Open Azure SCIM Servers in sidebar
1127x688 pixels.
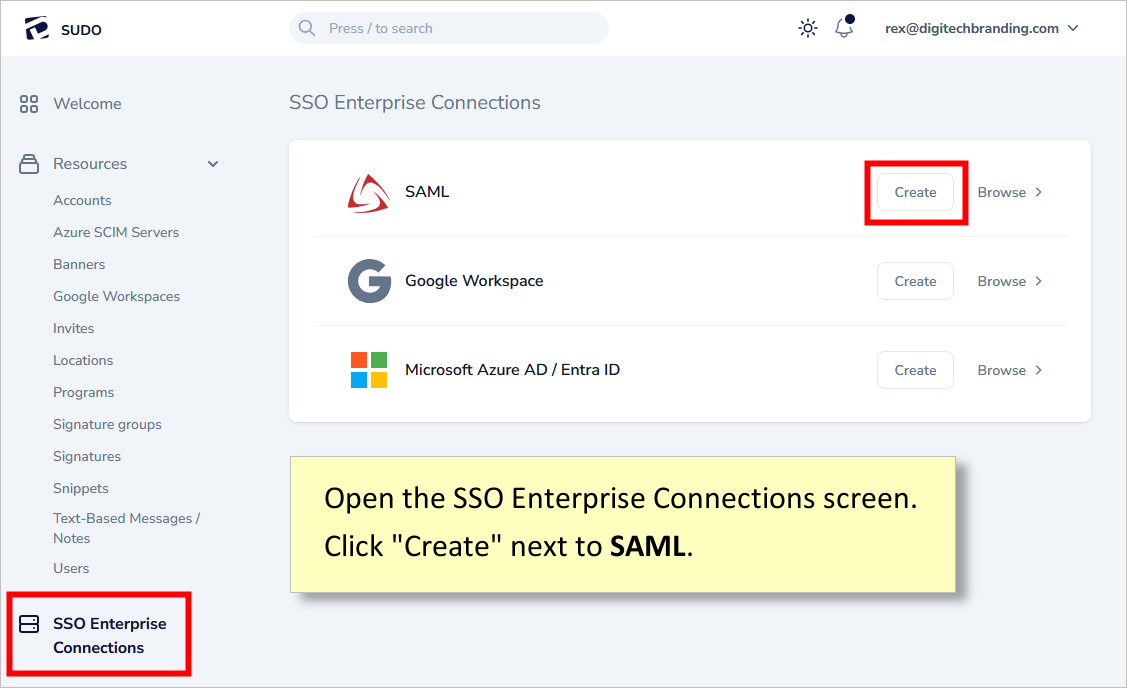click(116, 232)
